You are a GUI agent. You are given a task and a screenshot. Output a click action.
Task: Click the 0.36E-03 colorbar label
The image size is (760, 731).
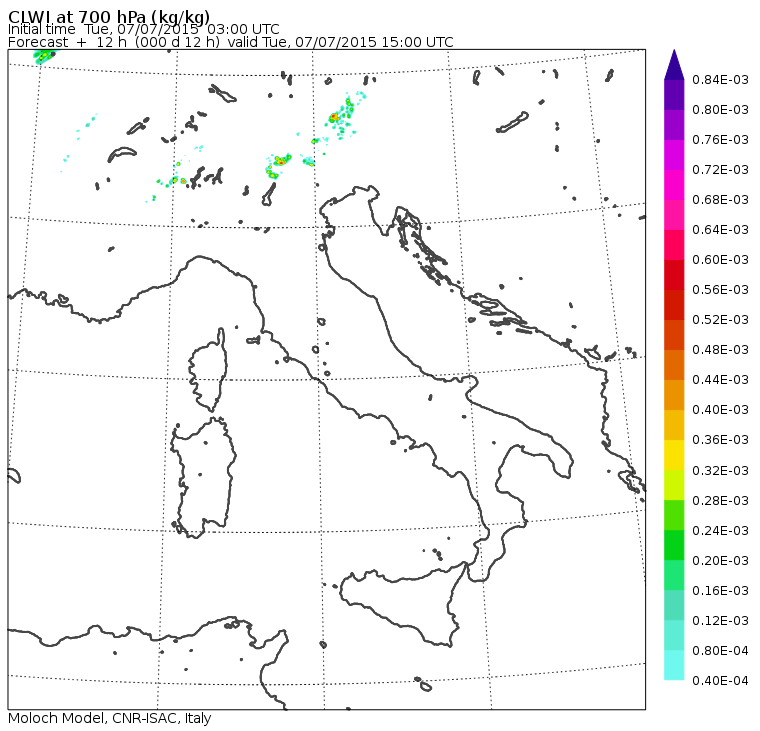(x=720, y=440)
